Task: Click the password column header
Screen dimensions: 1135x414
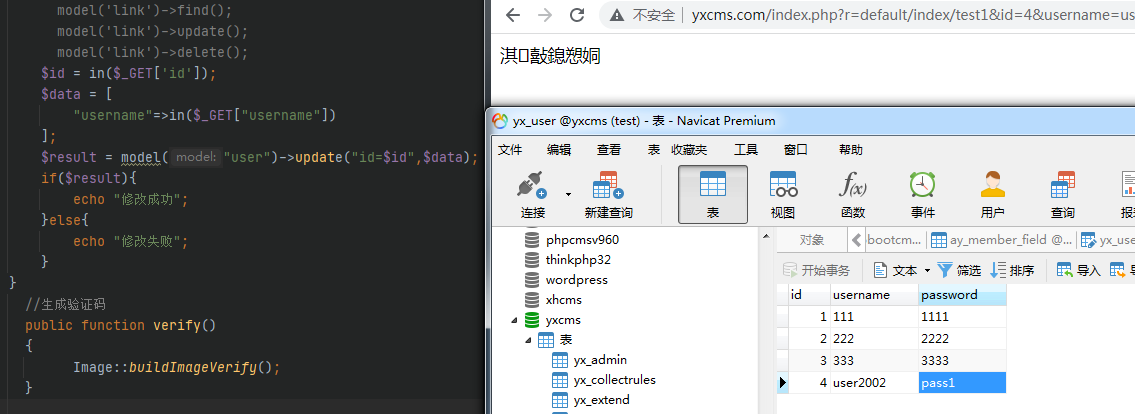Action: click(962, 295)
